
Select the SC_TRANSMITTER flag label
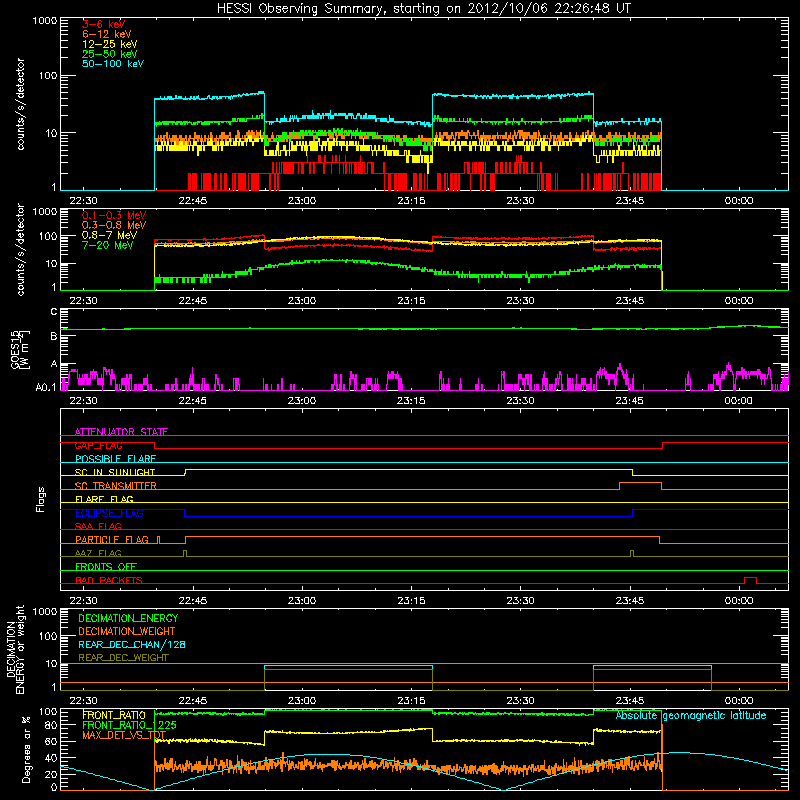tap(116, 486)
